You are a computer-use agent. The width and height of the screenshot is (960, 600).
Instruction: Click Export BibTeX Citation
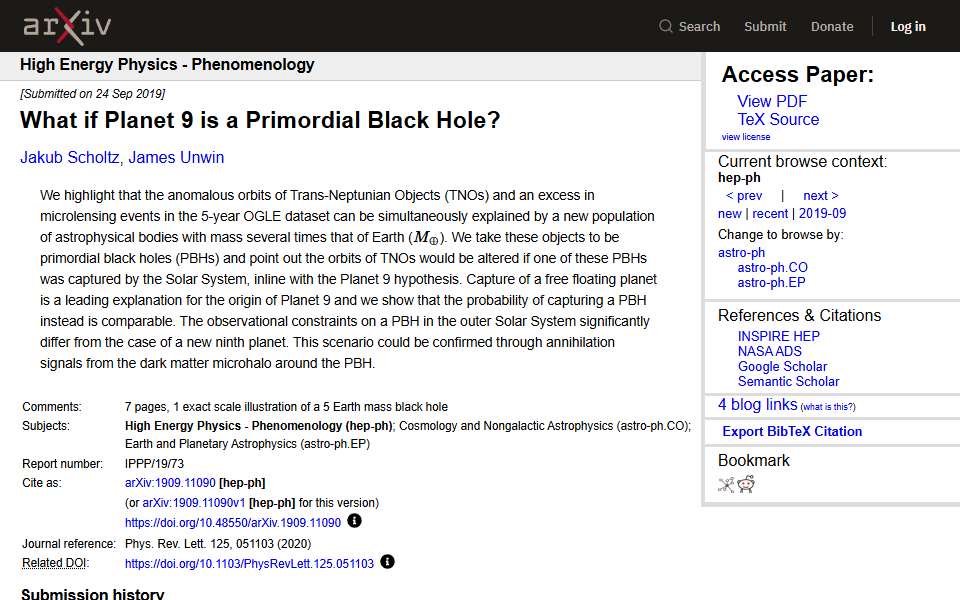coord(792,431)
